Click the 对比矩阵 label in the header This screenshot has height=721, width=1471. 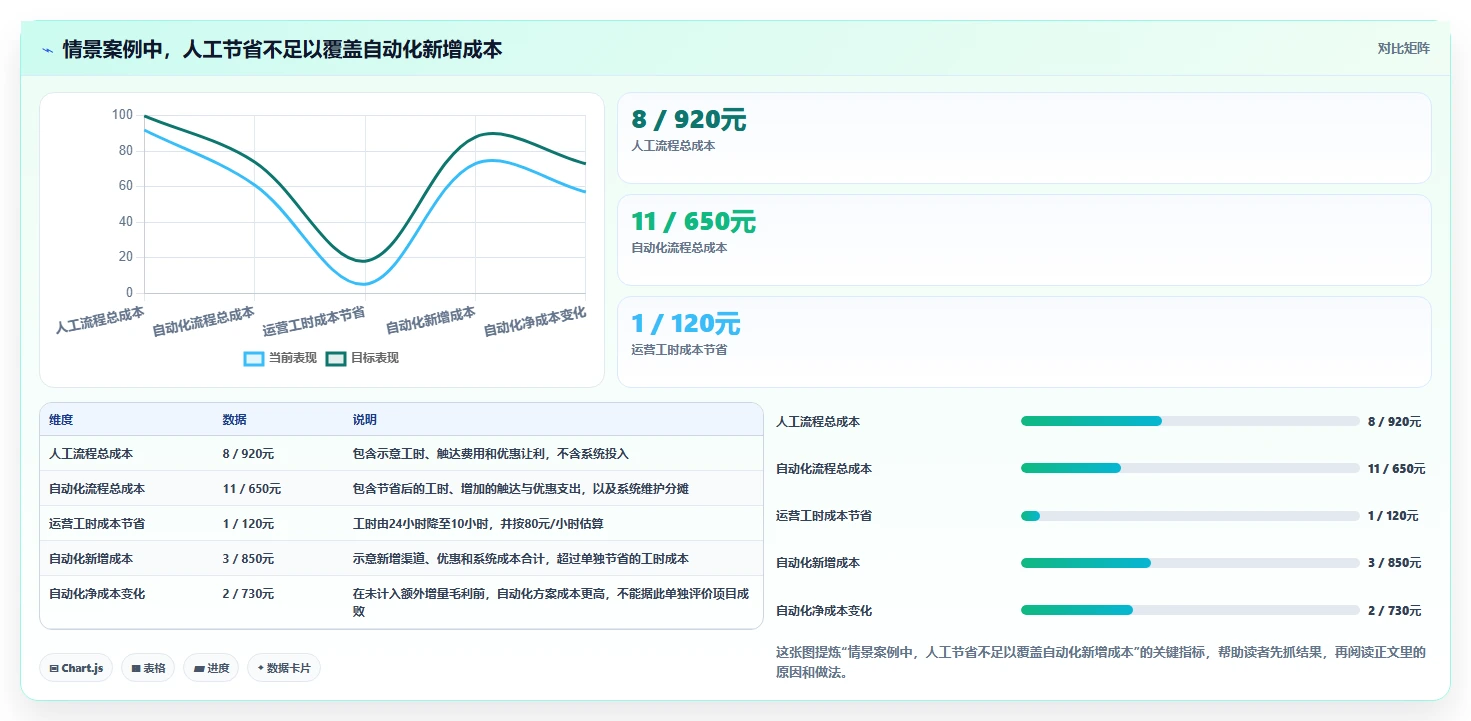click(x=1403, y=48)
